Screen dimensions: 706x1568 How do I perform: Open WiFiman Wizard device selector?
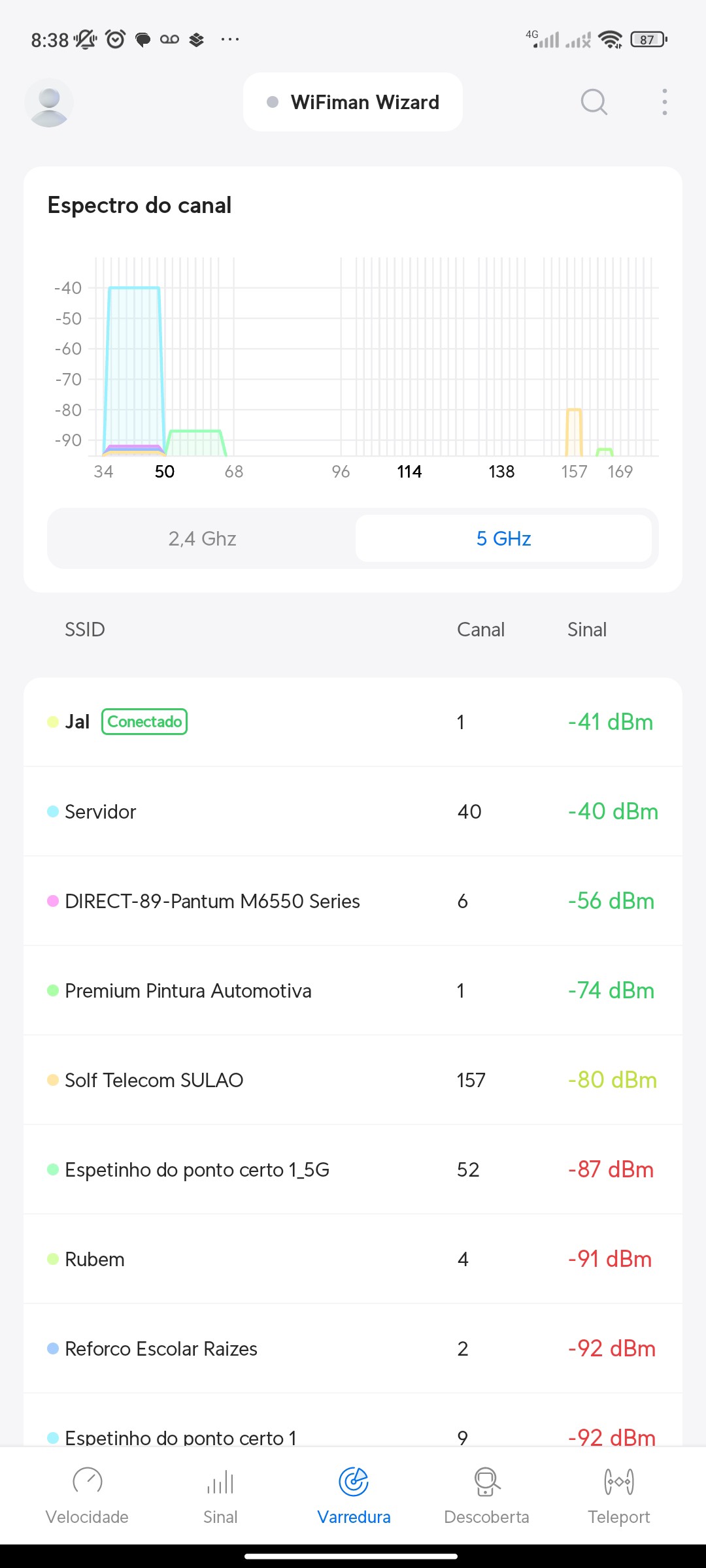tap(353, 102)
